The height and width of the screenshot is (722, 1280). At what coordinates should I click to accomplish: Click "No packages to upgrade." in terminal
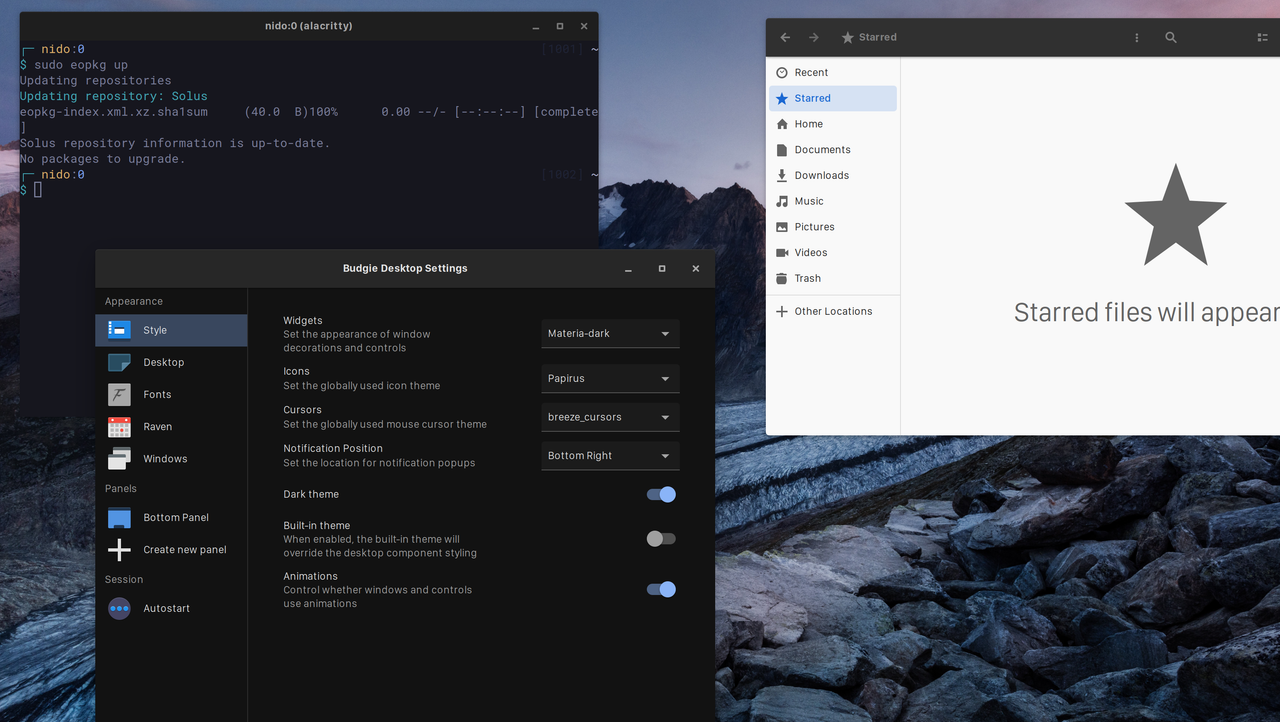tap(103, 159)
